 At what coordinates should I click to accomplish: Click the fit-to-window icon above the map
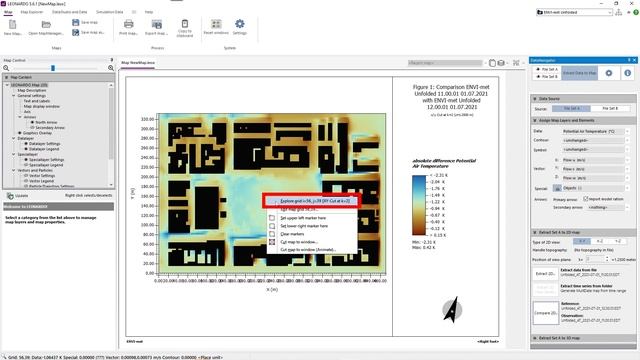(516, 63)
